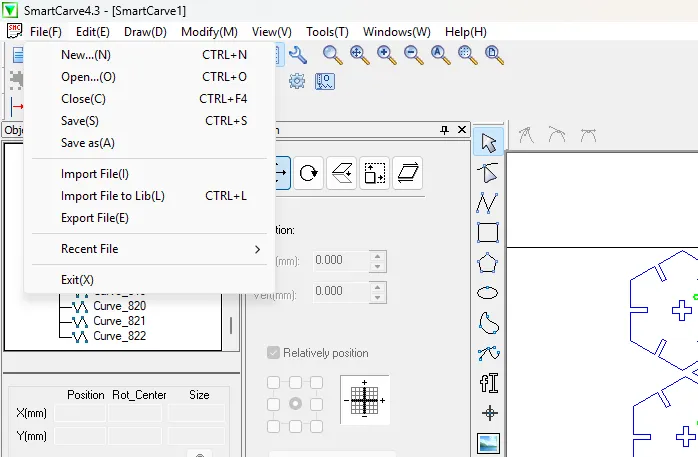Select the Bezier spline curve tool

[488, 353]
